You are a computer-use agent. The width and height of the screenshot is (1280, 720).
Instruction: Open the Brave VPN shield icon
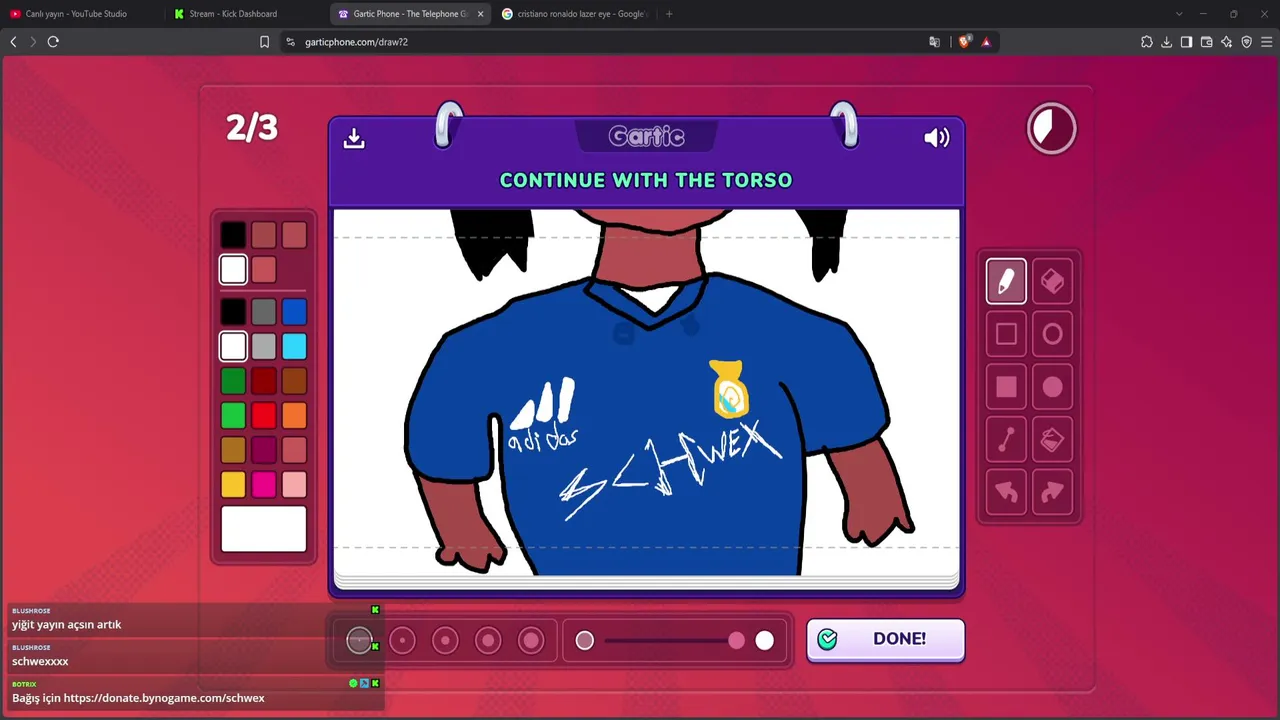1246,42
